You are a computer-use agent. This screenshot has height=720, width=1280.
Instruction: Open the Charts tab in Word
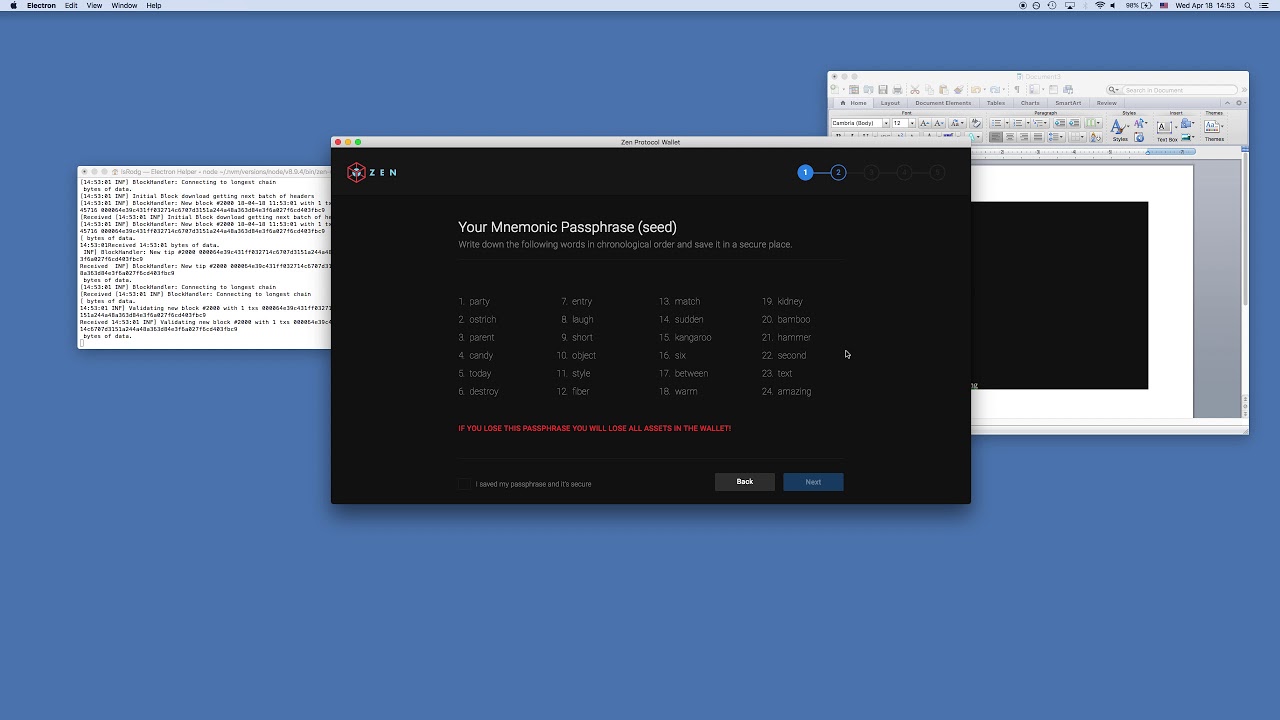tap(1030, 103)
